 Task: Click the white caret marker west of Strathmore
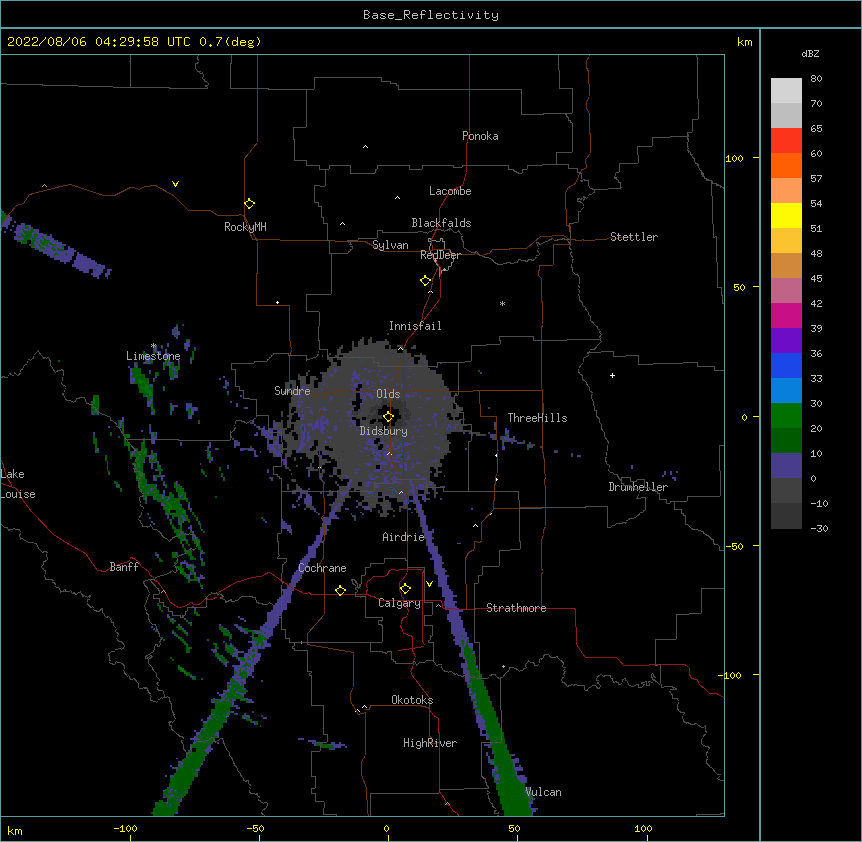click(x=439, y=605)
